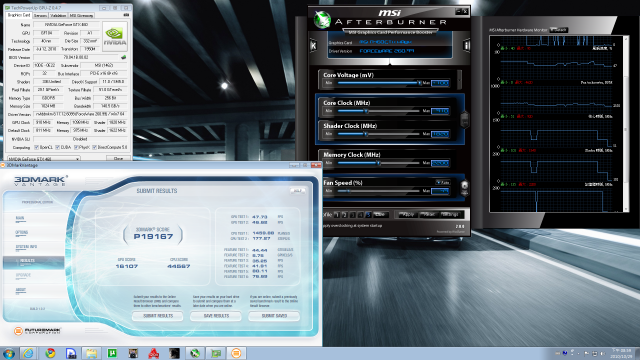Click the Fan Speed value field
Image resolution: width=640 pixels, height=360 pixels.
[x=440, y=191]
